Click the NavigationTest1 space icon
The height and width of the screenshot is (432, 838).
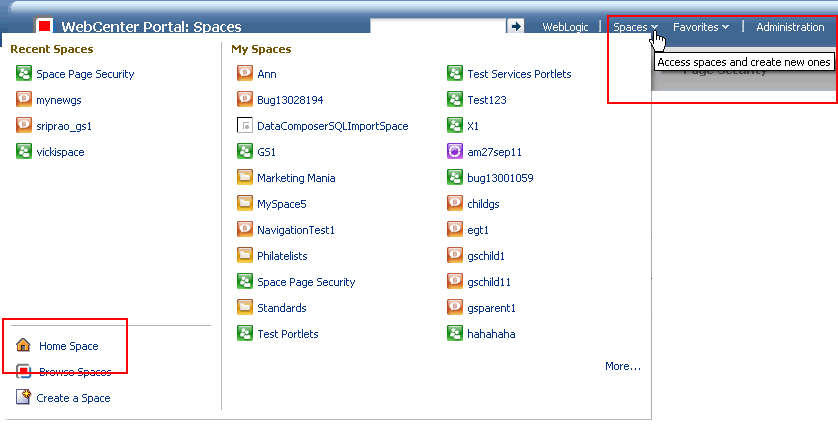(244, 229)
